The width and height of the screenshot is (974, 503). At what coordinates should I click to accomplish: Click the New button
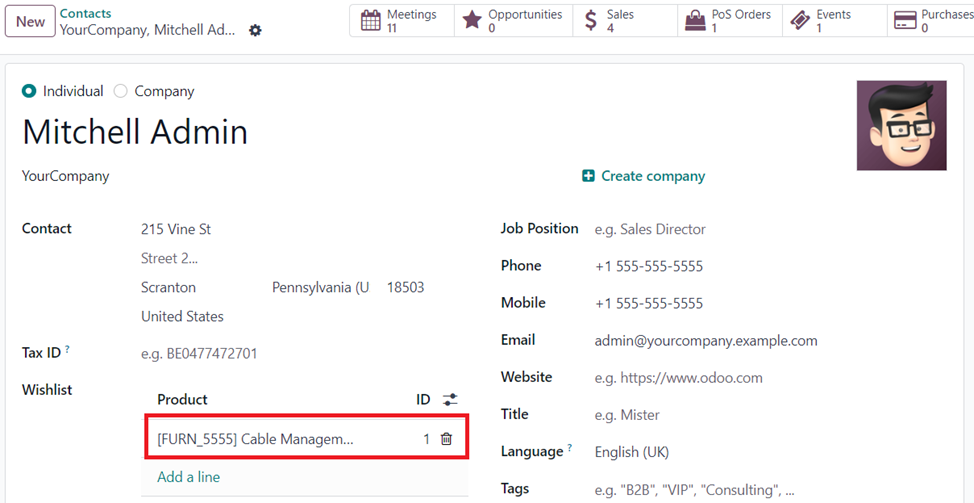pyautogui.click(x=30, y=22)
